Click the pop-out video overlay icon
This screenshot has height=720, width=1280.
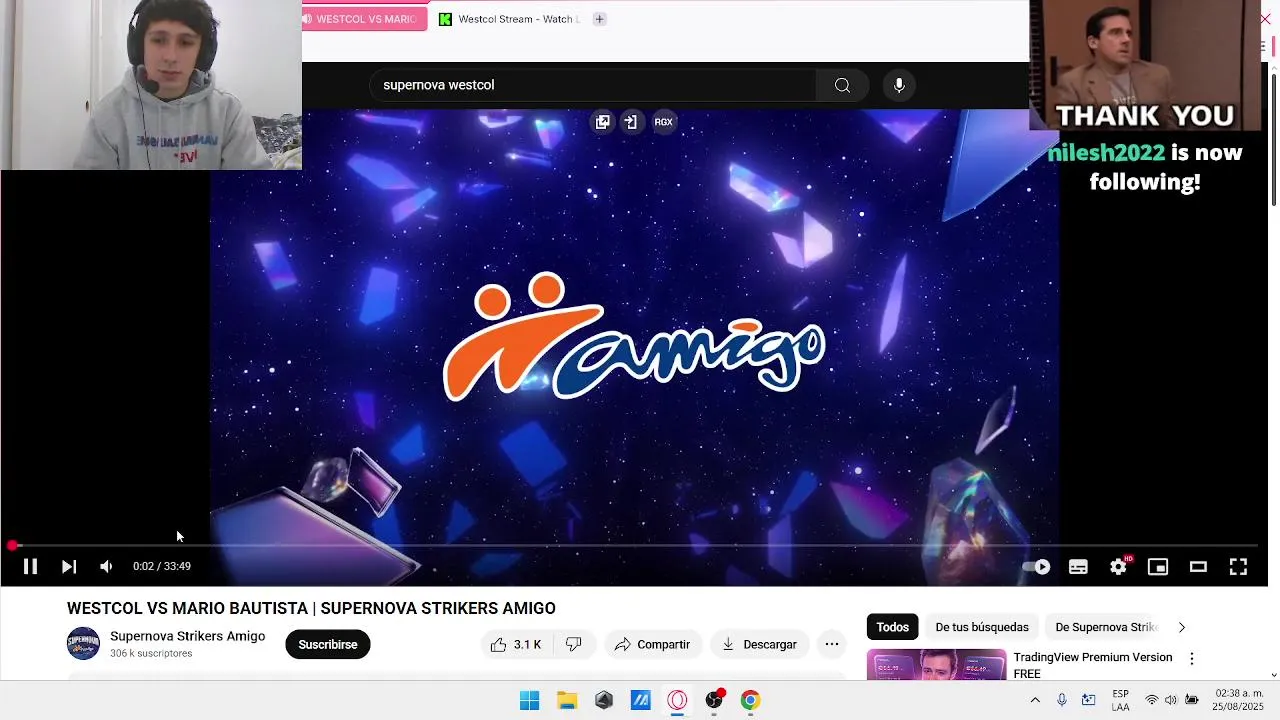(x=602, y=122)
